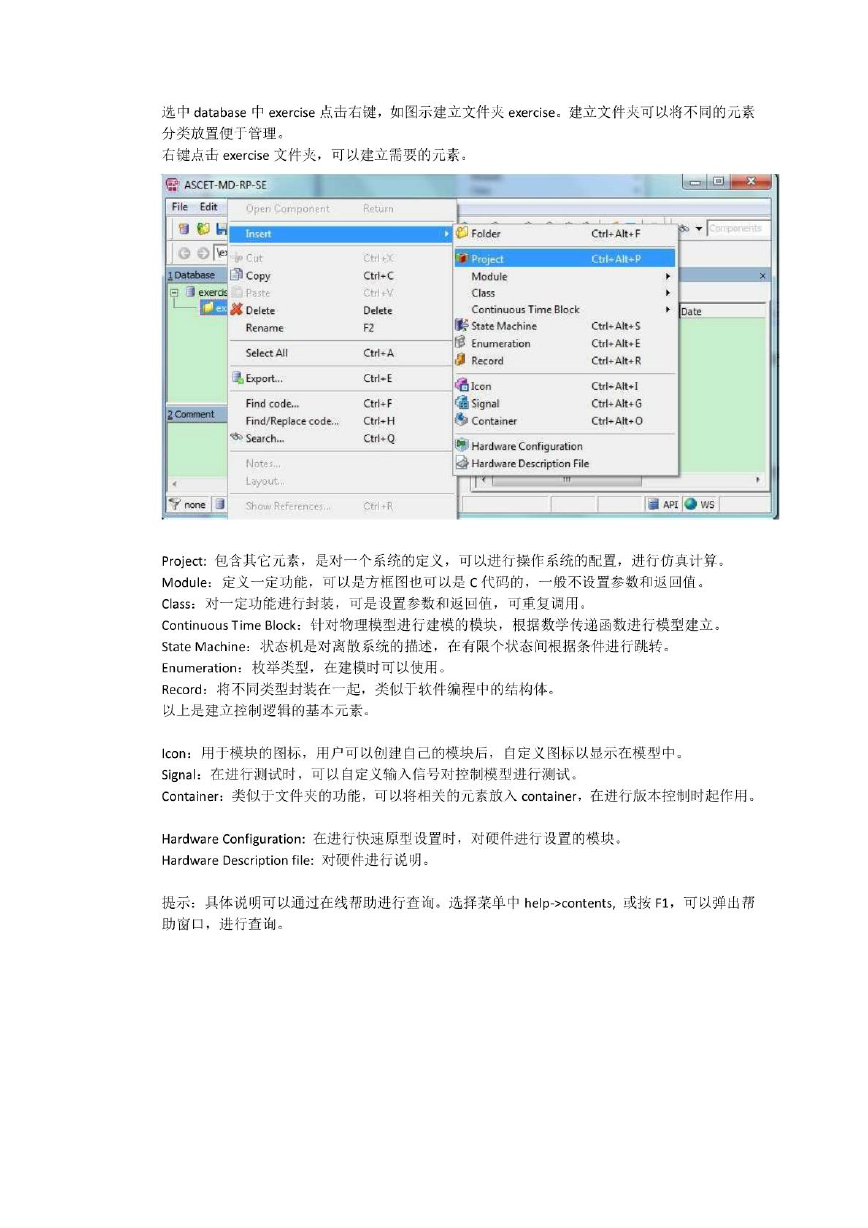Open the Edit menu
Image resolution: width=868 pixels, height=1228 pixels.
coord(208,207)
